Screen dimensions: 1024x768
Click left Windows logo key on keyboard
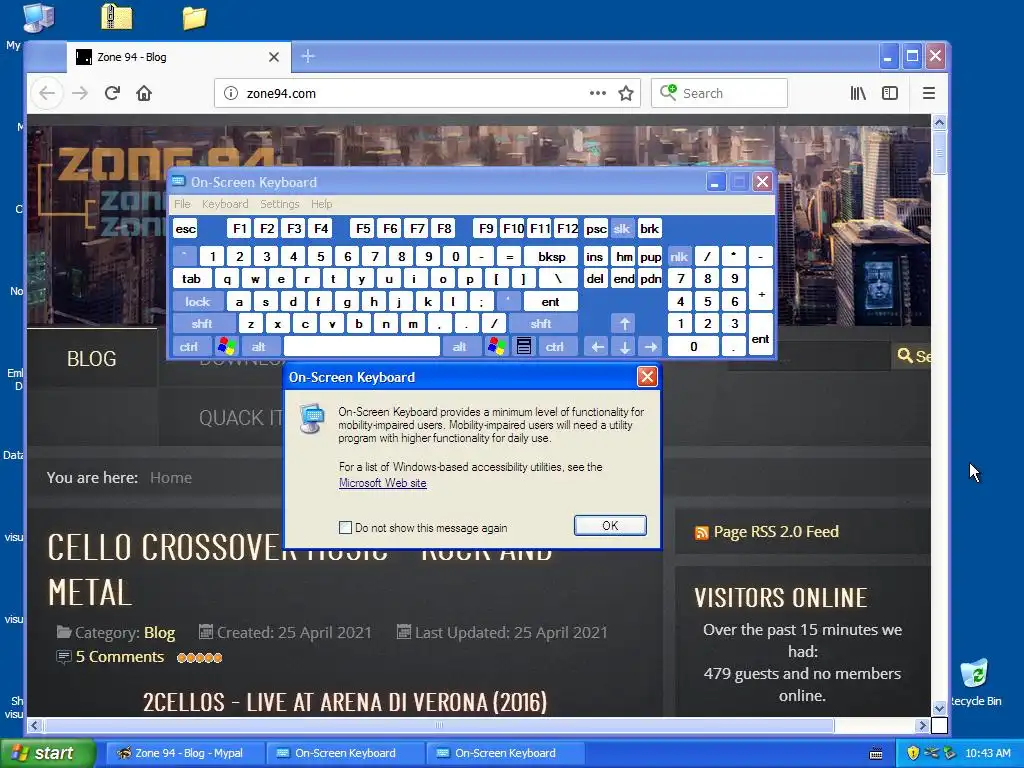click(x=227, y=346)
